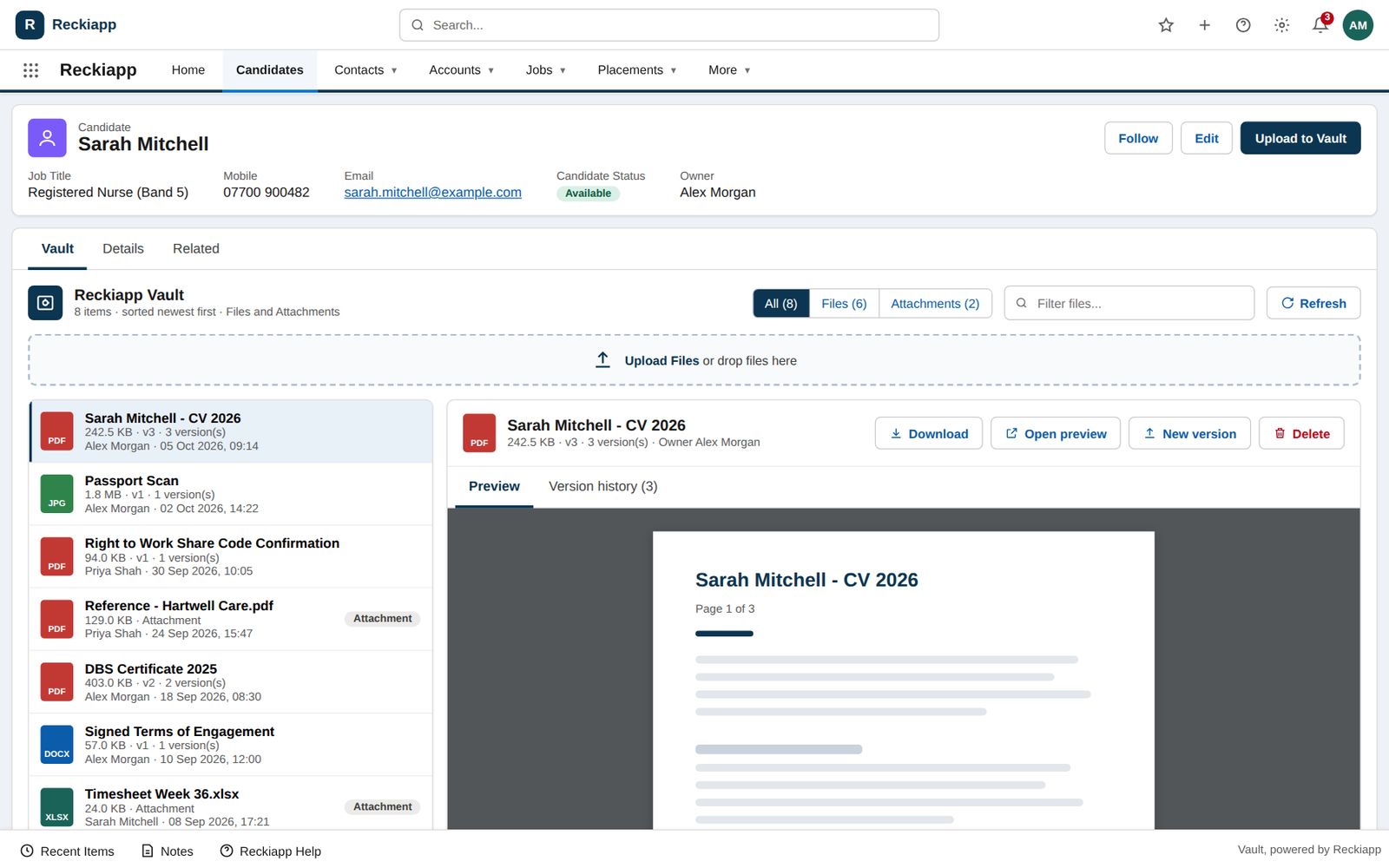Click the upload arrow icon in drop zone
1389x868 pixels.
(x=602, y=359)
